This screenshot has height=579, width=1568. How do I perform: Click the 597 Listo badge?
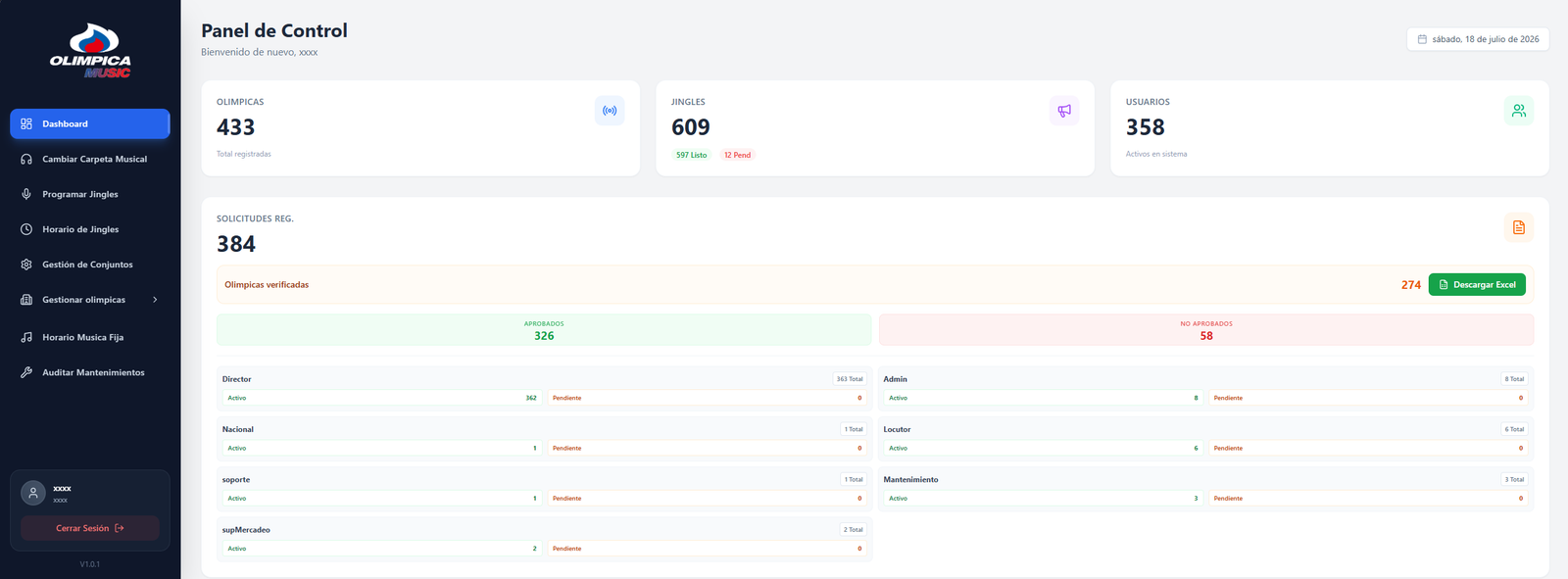pyautogui.click(x=691, y=156)
